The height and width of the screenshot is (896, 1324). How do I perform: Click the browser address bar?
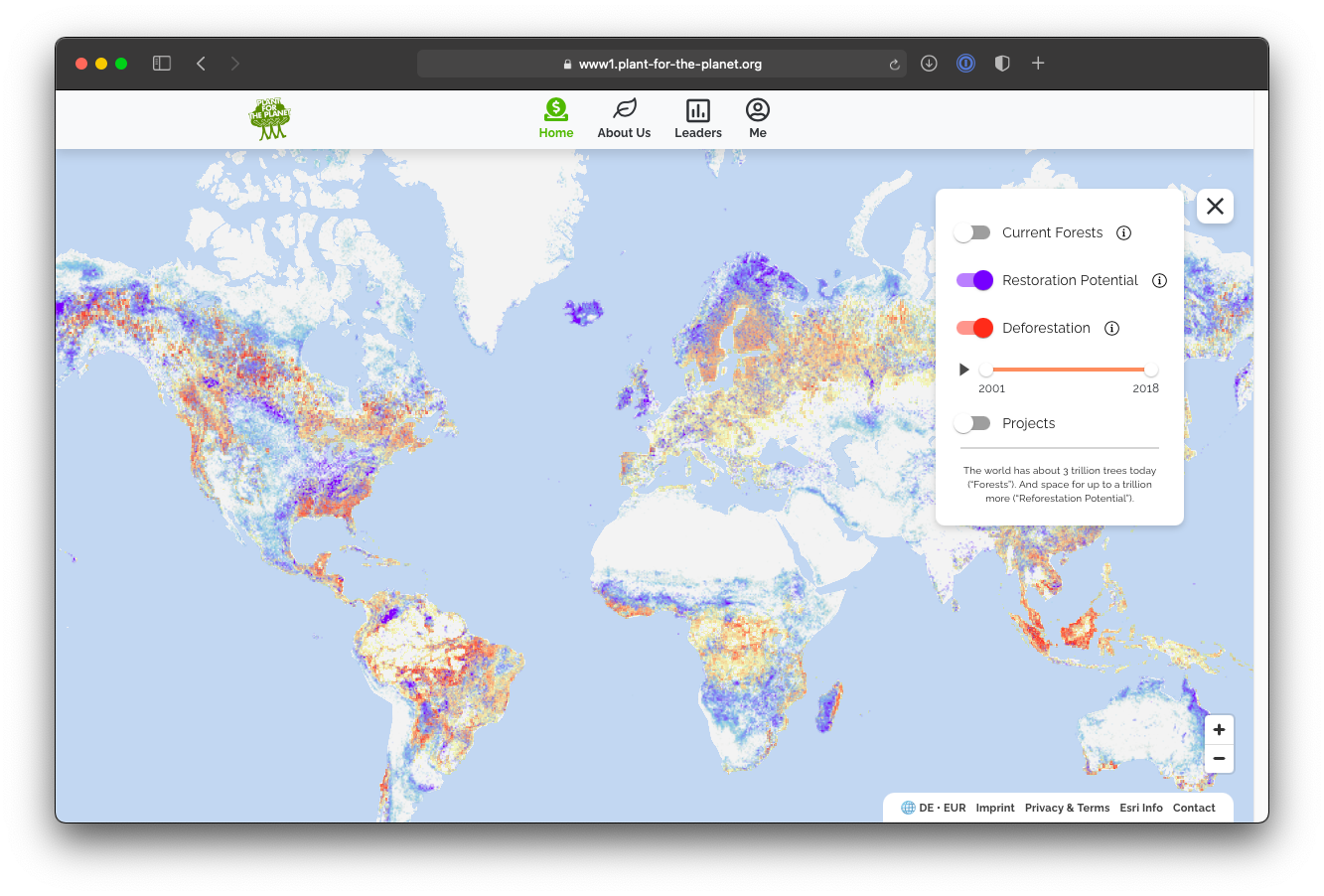pos(662,64)
